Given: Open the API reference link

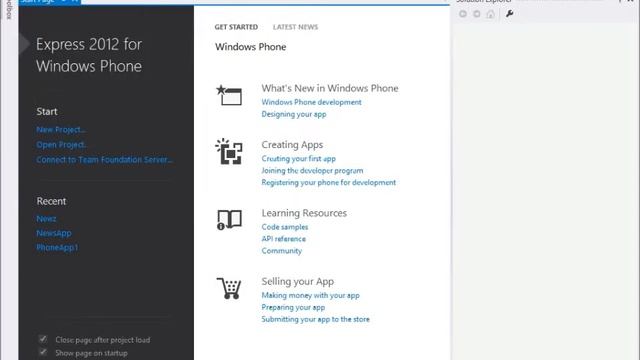Looking at the screenshot, I should point(284,239).
